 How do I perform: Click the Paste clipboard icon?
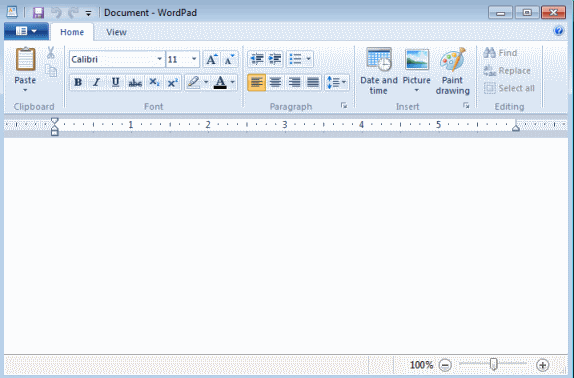25,59
